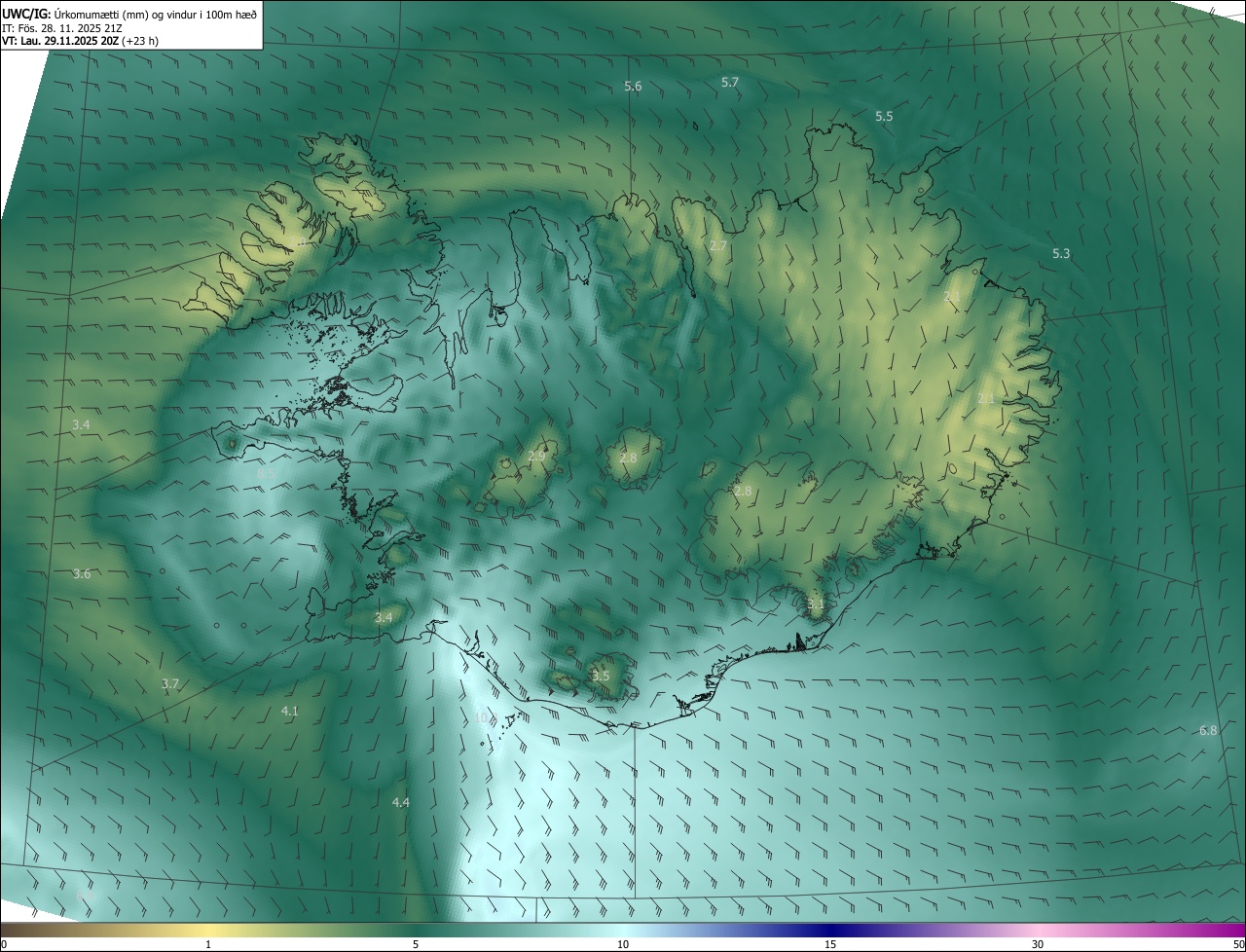
Task: Click the 4.4 value label on the map
Action: (400, 802)
